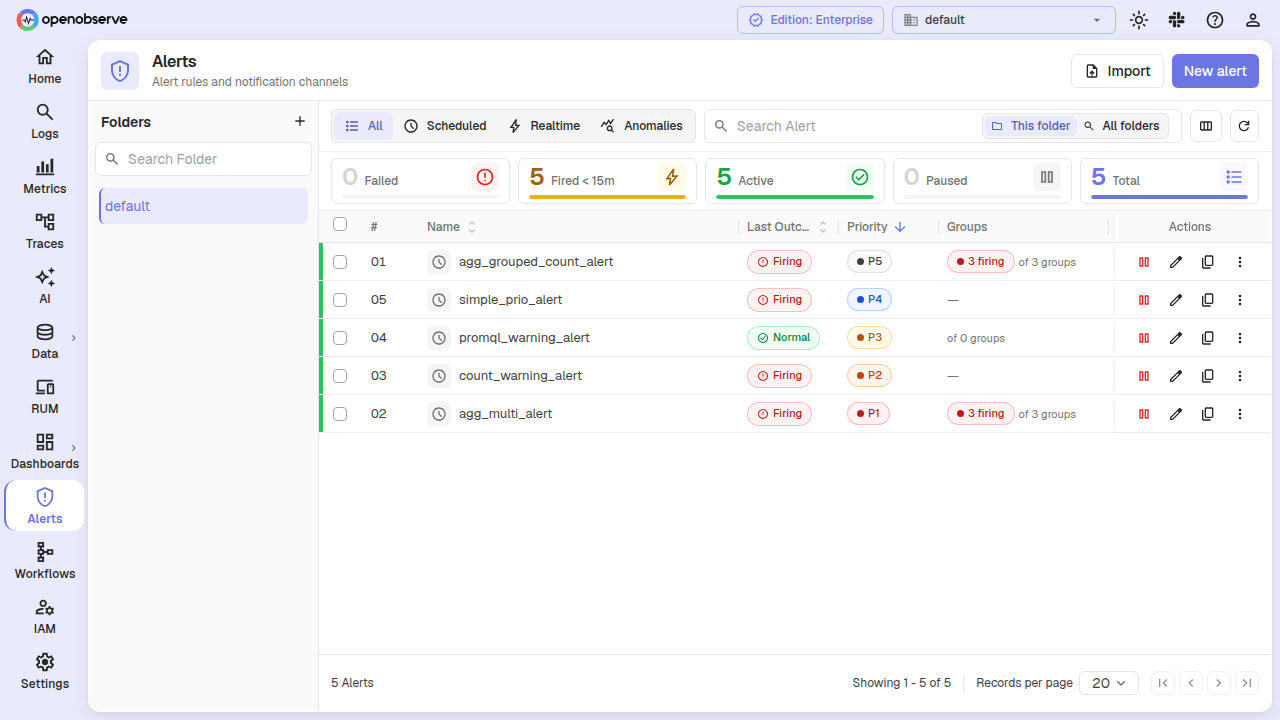The image size is (1280, 720).
Task: Duplicate the agg_grouped_count_alert alert
Action: tap(1208, 262)
